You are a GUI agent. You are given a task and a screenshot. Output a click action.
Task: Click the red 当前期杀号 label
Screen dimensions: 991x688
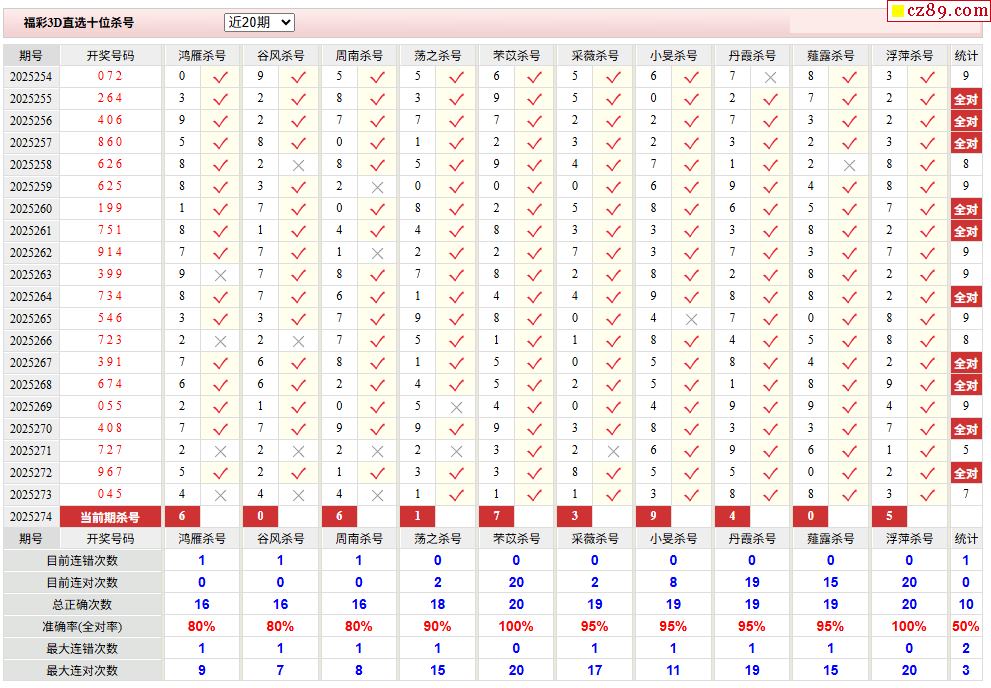click(x=110, y=517)
